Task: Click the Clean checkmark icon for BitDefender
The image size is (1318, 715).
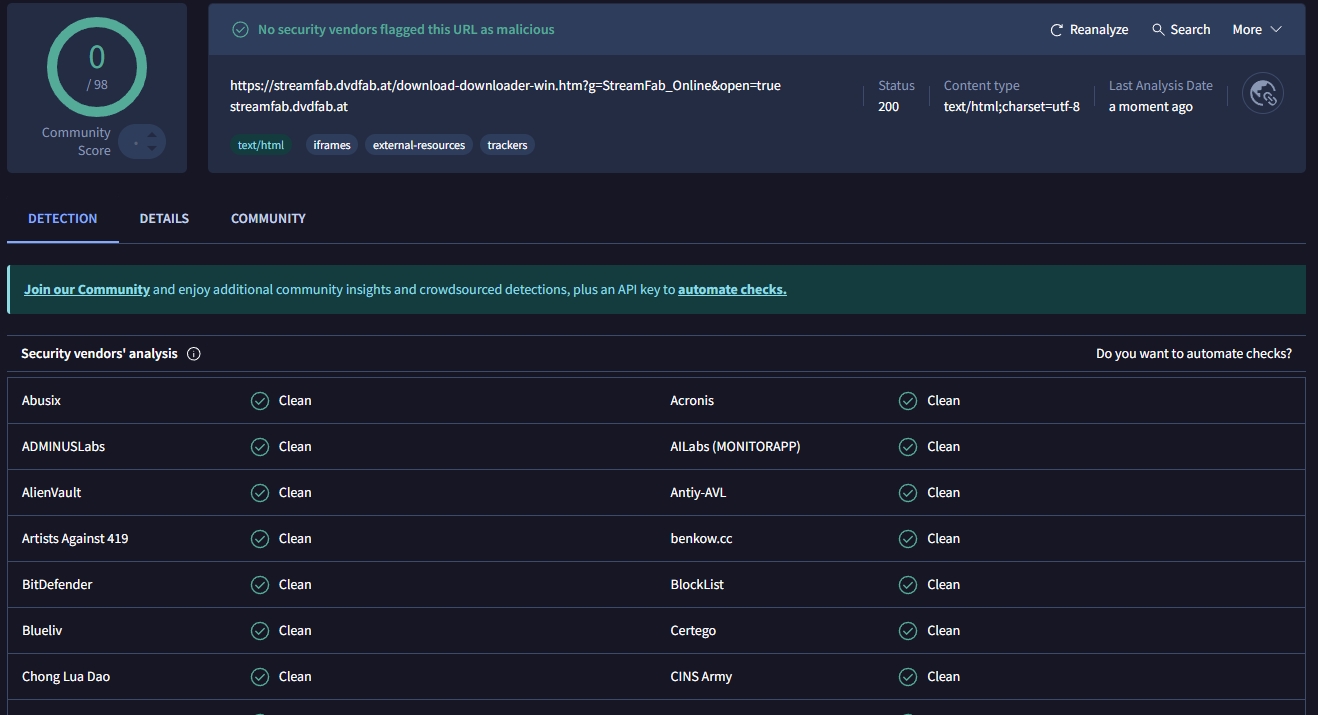Action: click(260, 585)
